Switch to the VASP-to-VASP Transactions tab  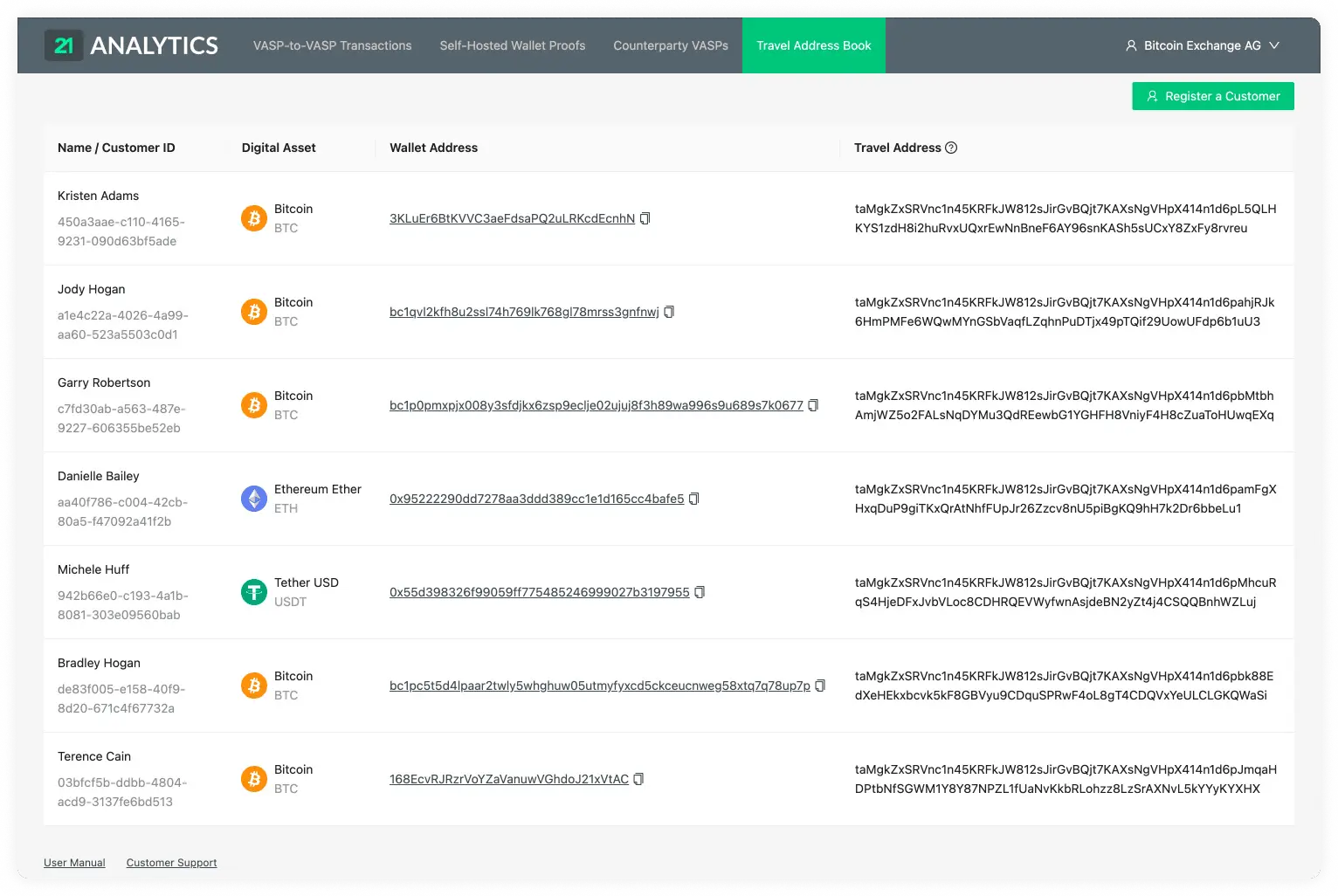[332, 45]
